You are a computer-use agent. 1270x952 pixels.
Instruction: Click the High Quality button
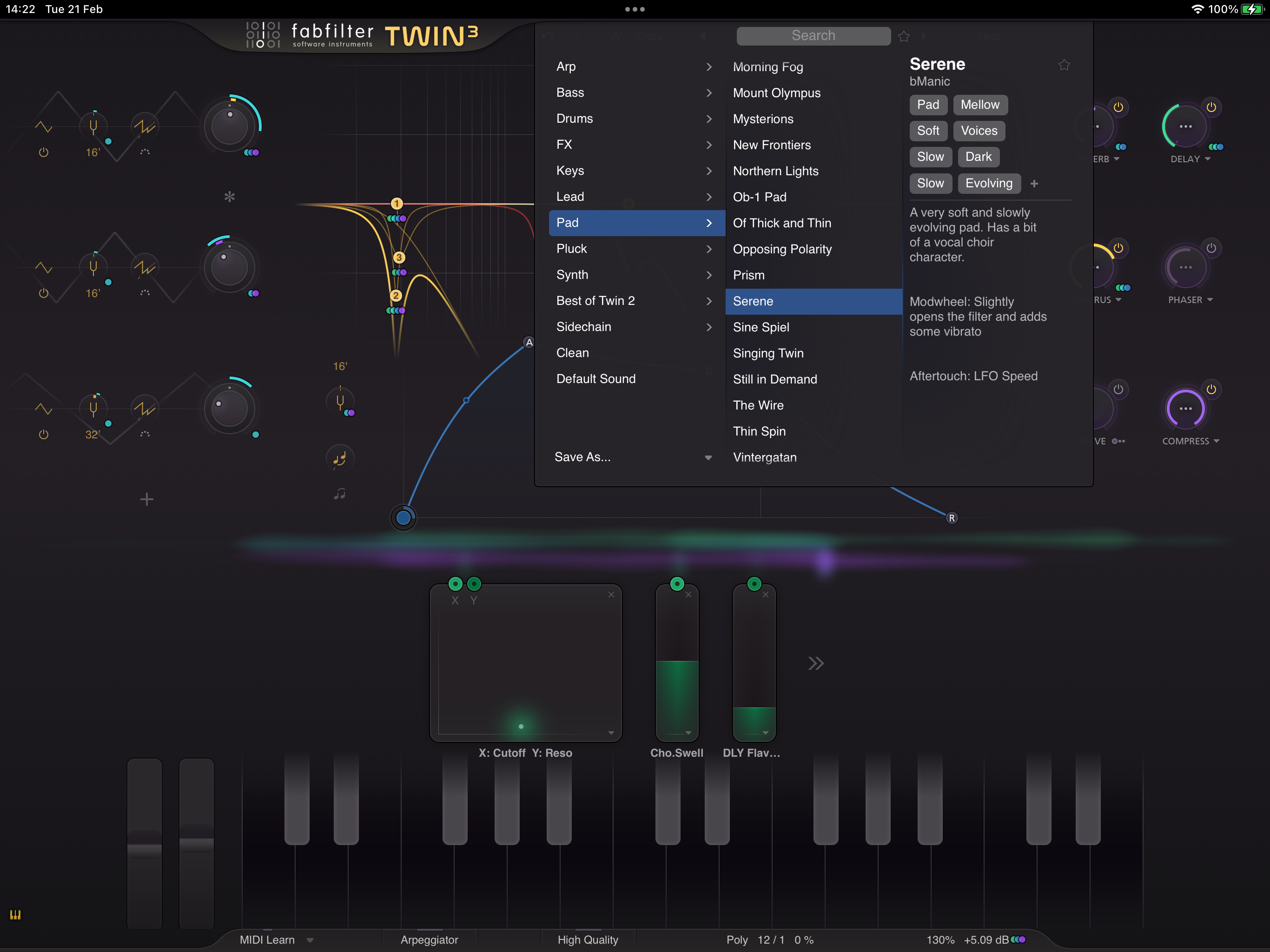coord(587,940)
